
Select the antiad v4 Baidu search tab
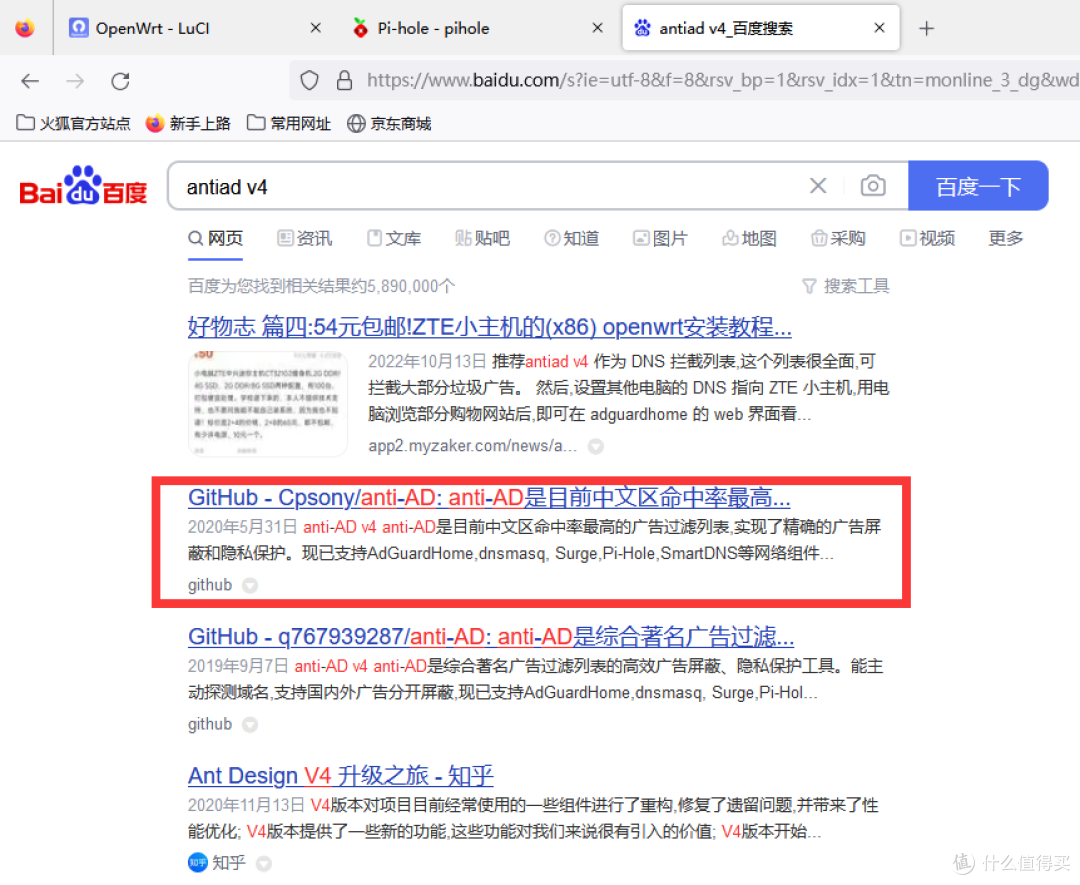click(x=760, y=28)
